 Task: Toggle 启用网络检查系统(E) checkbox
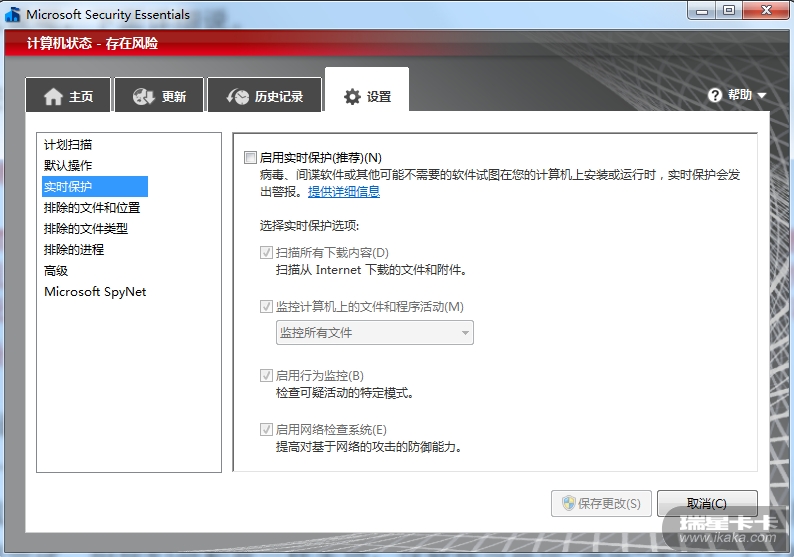pyautogui.click(x=266, y=429)
